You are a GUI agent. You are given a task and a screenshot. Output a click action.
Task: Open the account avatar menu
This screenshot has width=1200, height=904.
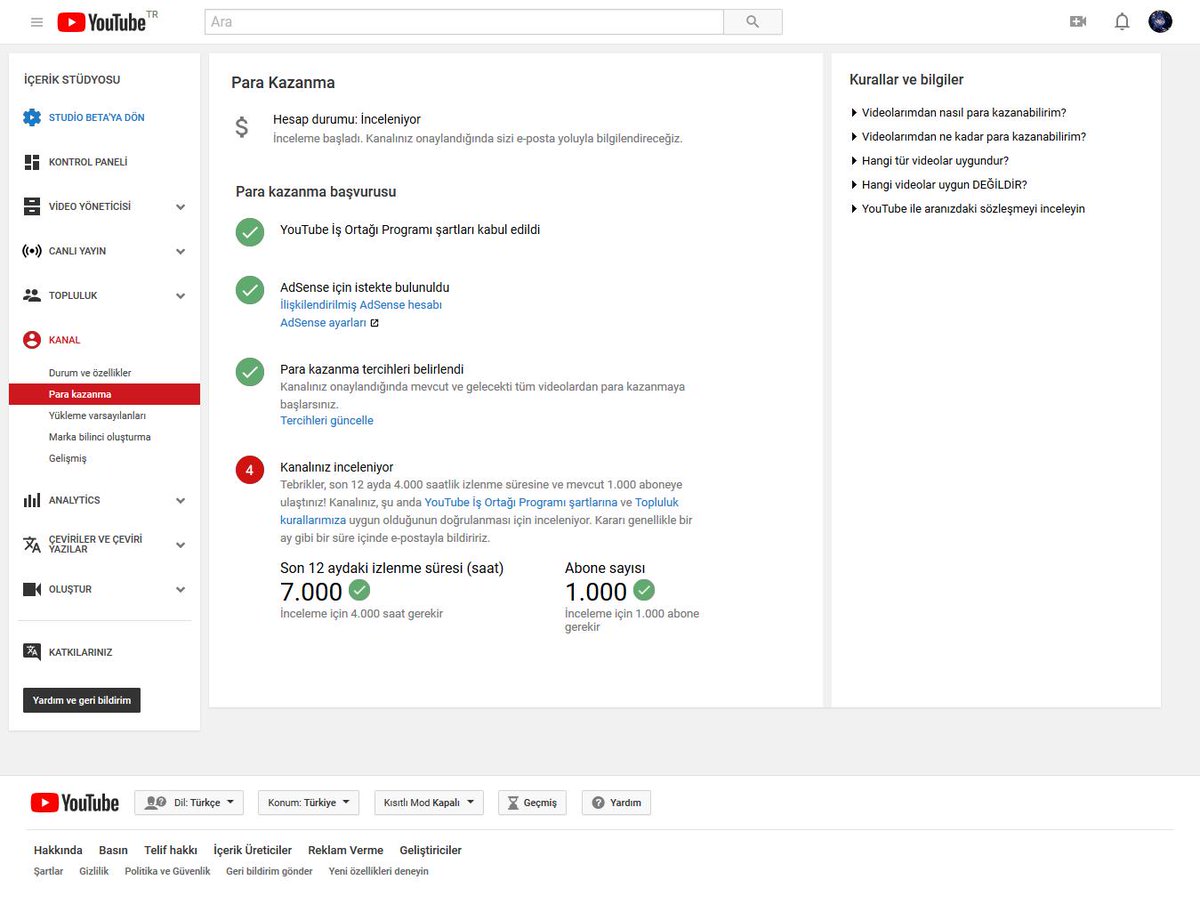pos(1160,21)
